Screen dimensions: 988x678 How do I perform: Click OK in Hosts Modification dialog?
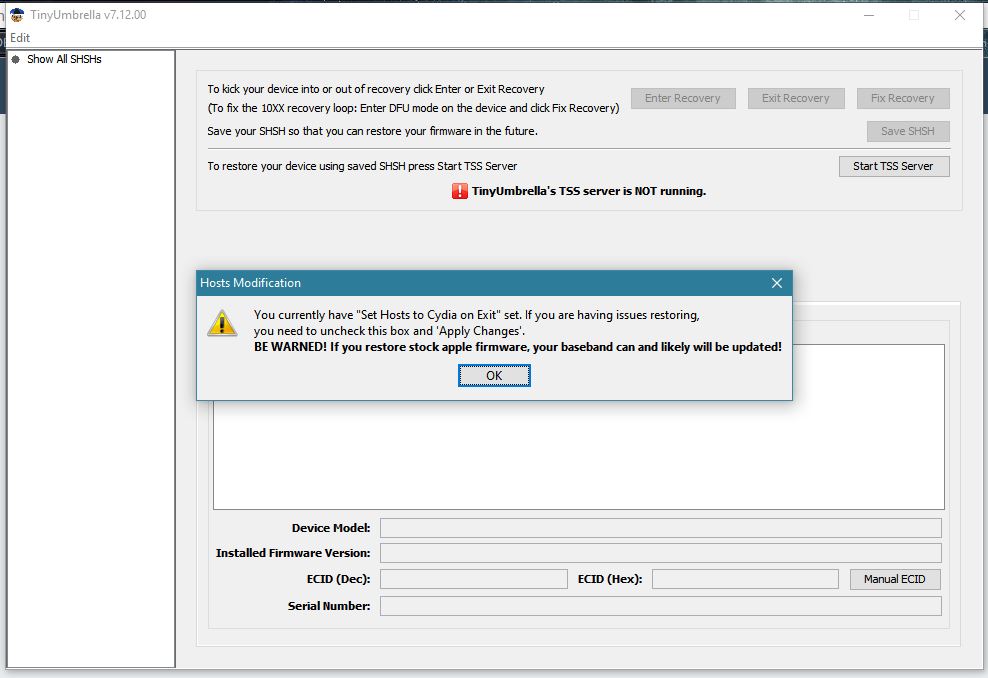point(494,376)
